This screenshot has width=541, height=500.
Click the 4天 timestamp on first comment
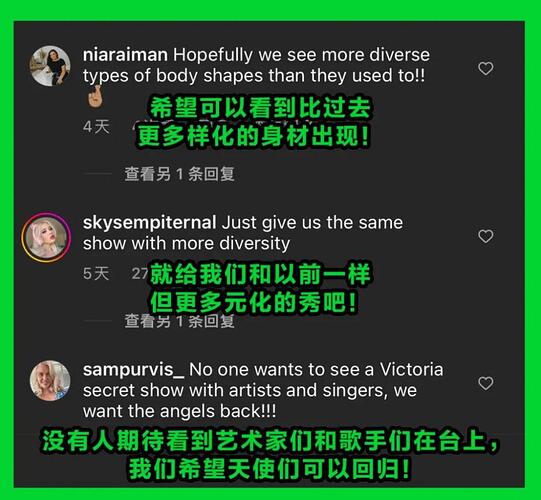96,127
